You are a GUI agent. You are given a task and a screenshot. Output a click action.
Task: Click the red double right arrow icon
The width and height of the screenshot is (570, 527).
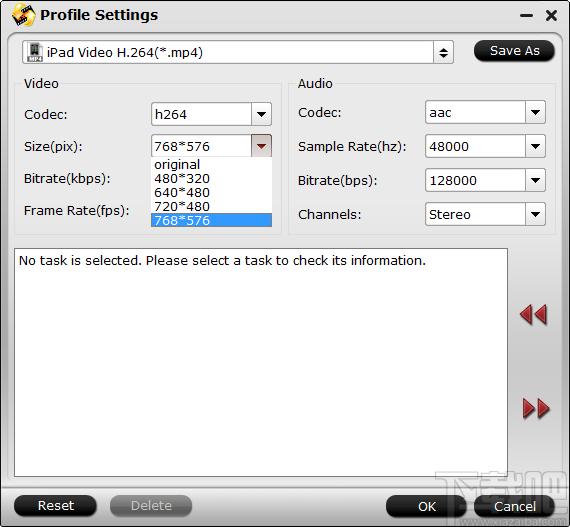click(x=536, y=409)
